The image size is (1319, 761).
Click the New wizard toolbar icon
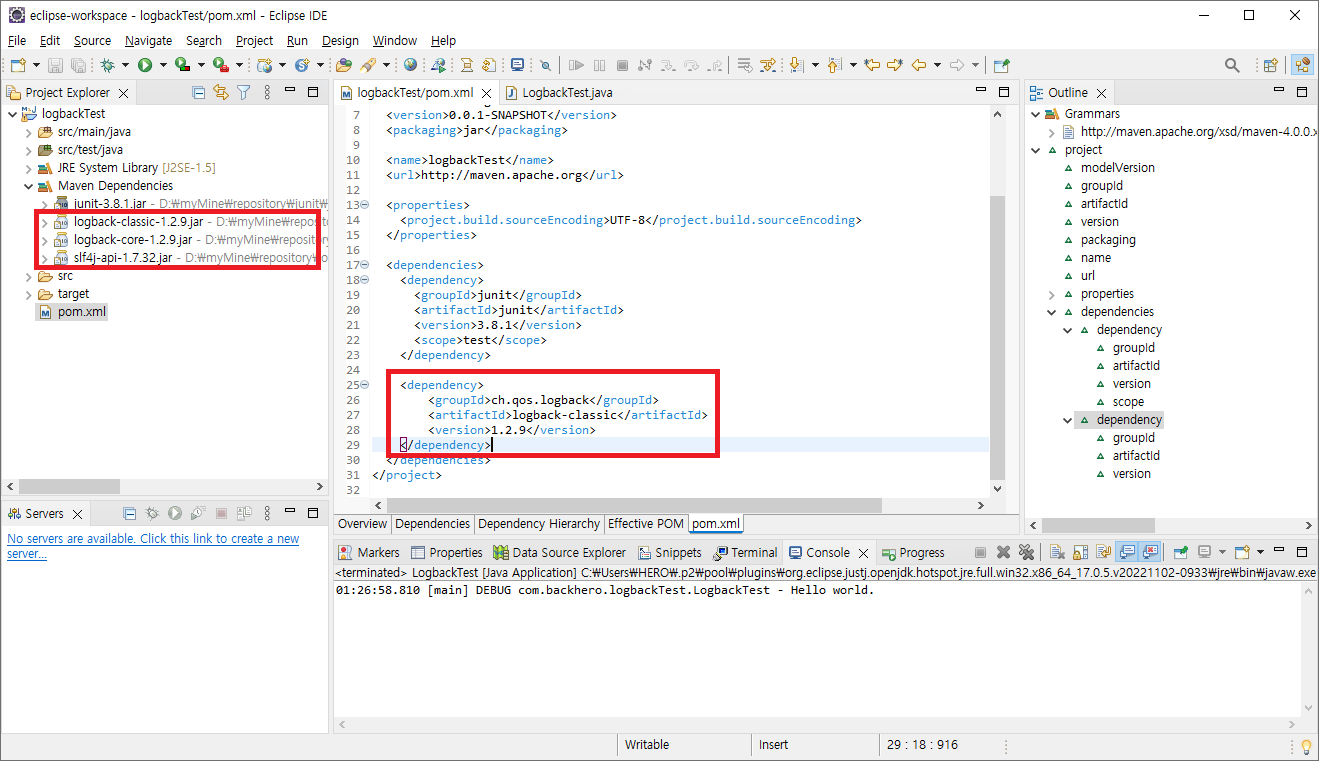tap(18, 65)
